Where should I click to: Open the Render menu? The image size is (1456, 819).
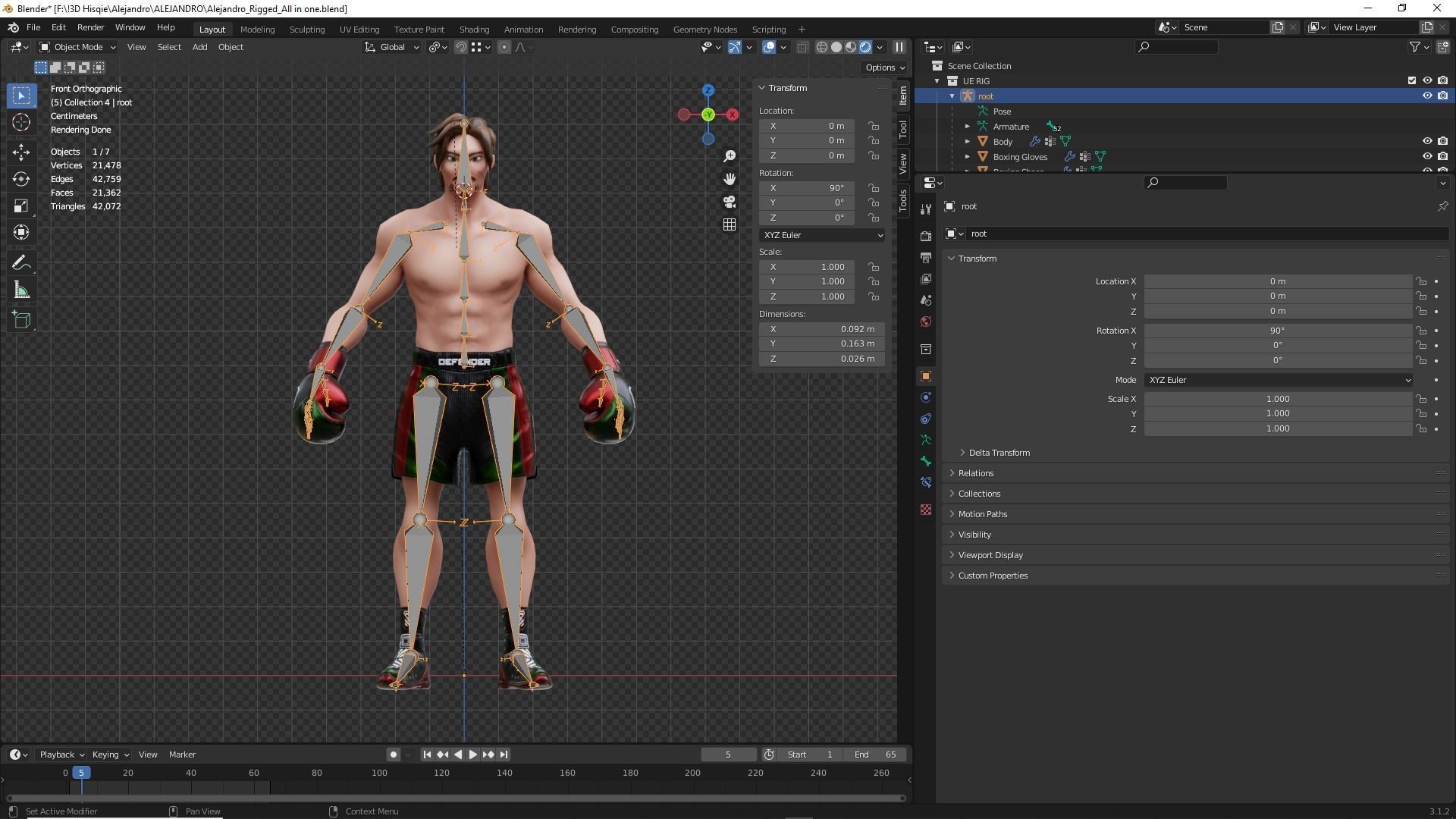point(90,27)
